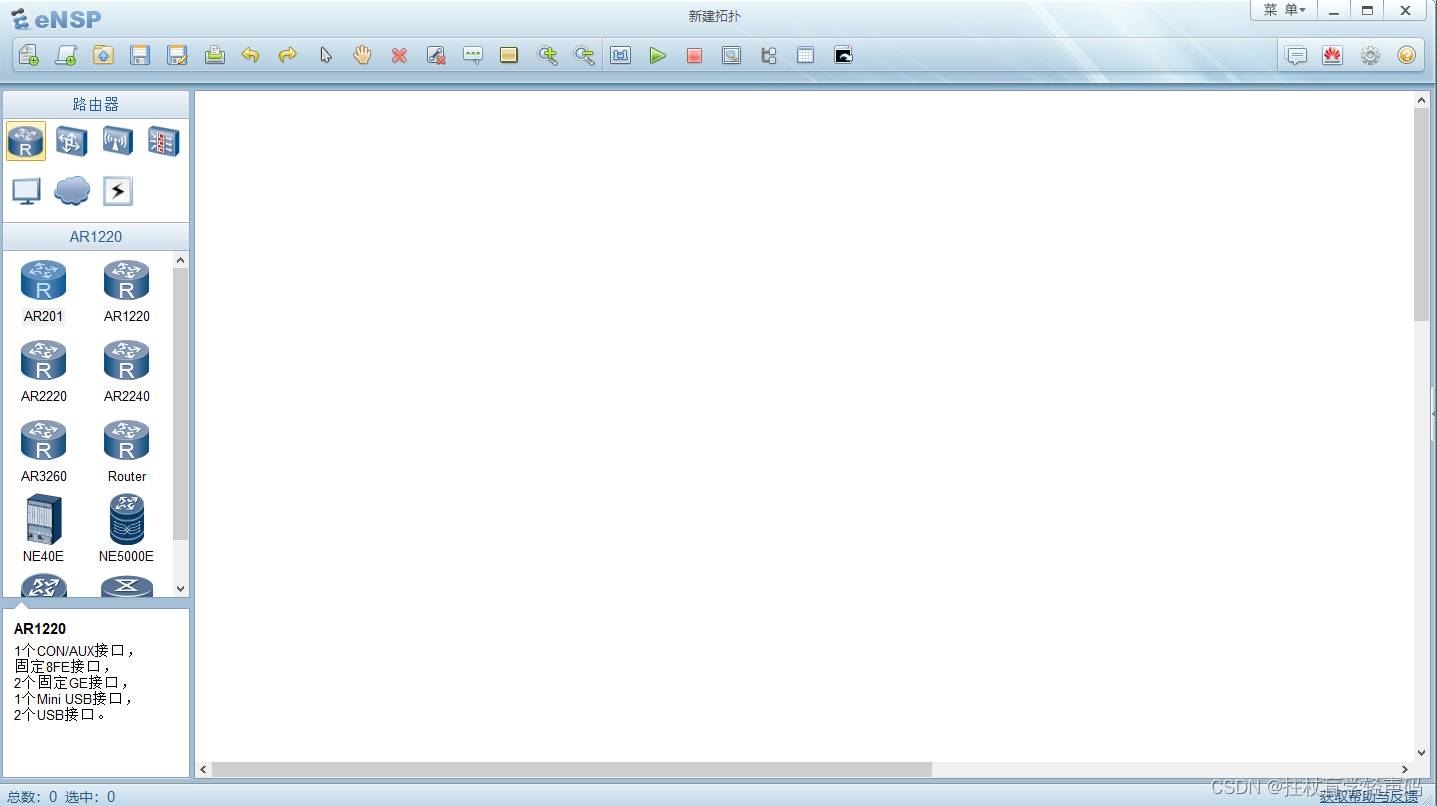Open the CLI console window icon
Viewport: 1437px width, 806px height.
pos(843,55)
